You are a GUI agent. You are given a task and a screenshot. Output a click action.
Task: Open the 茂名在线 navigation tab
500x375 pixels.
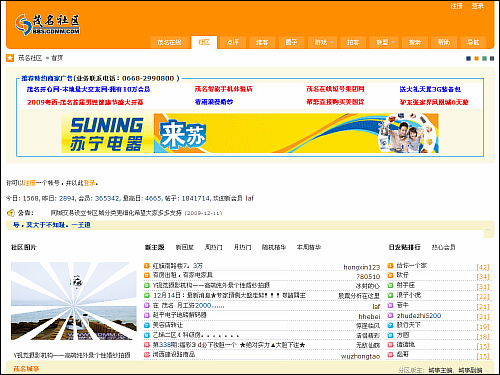pyautogui.click(x=169, y=42)
